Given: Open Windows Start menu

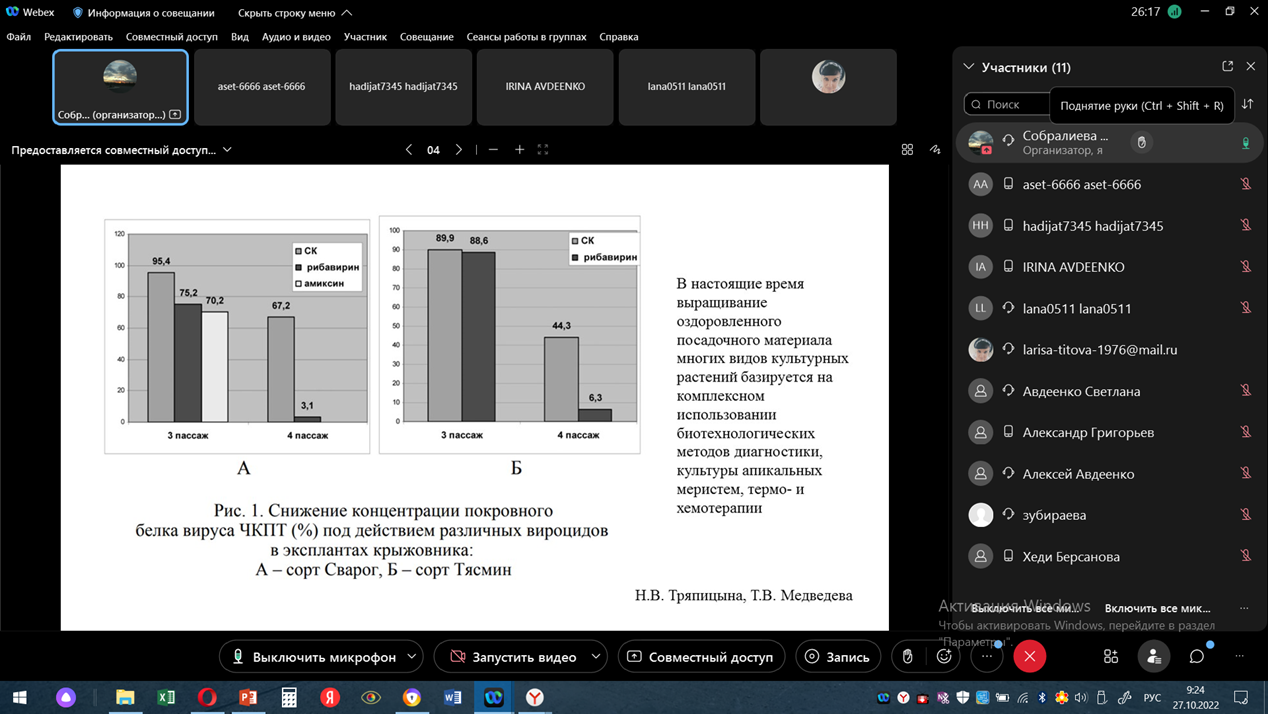Looking at the screenshot, I should click(19, 697).
